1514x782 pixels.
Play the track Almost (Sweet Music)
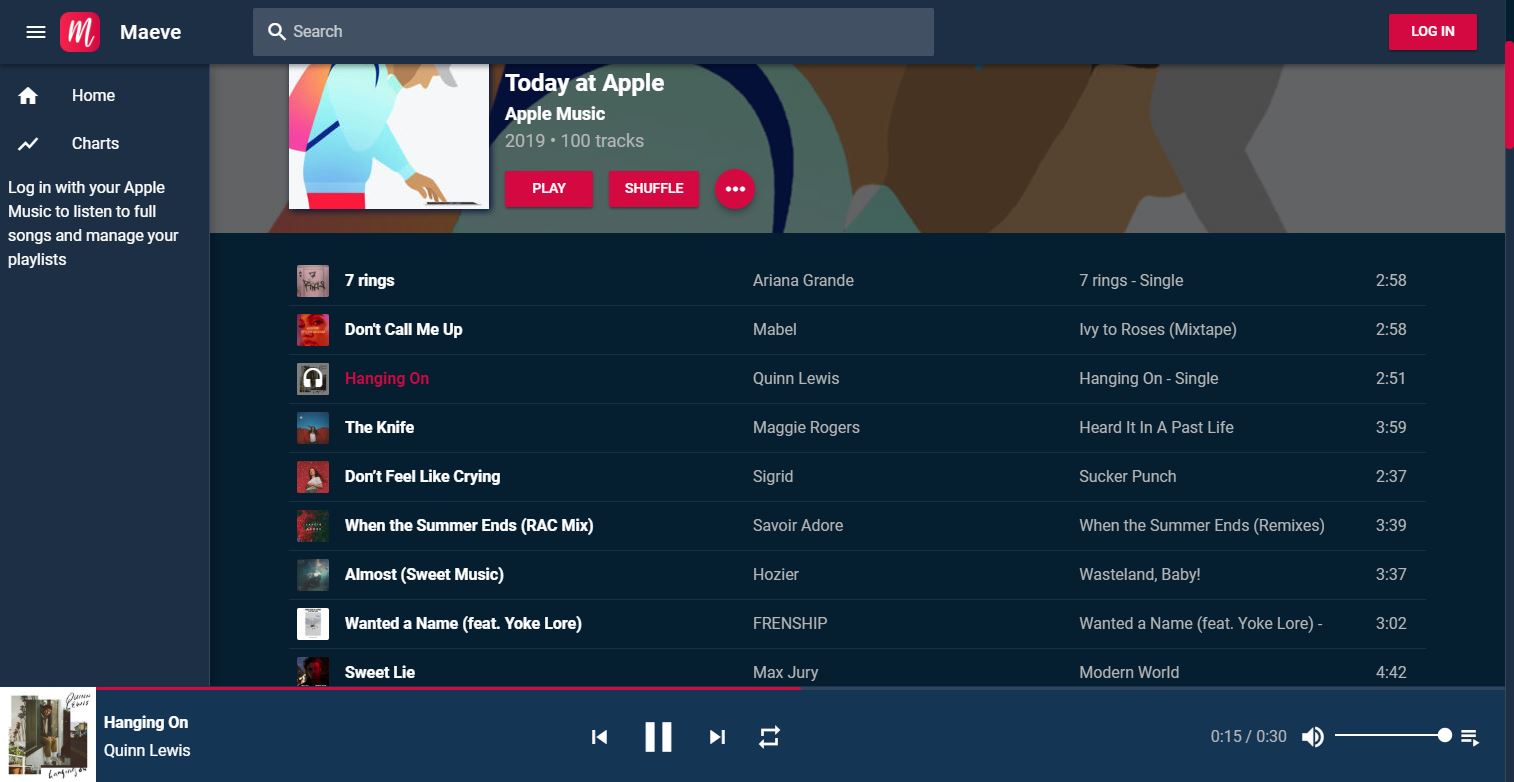[x=424, y=575]
